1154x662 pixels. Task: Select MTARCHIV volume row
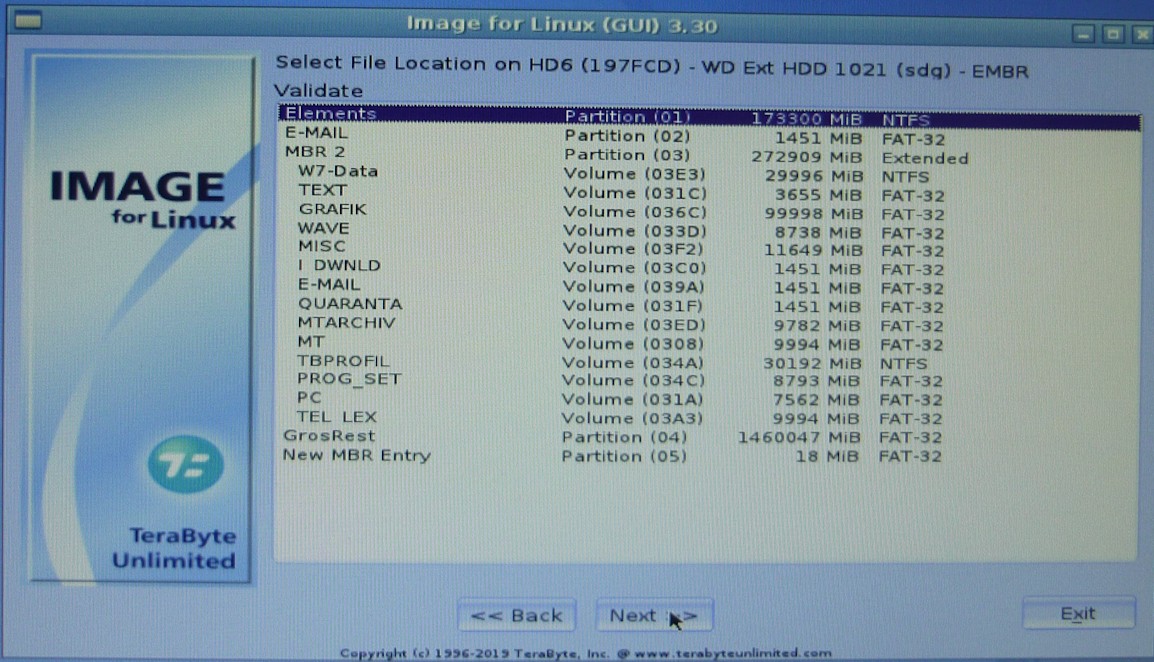click(709, 325)
